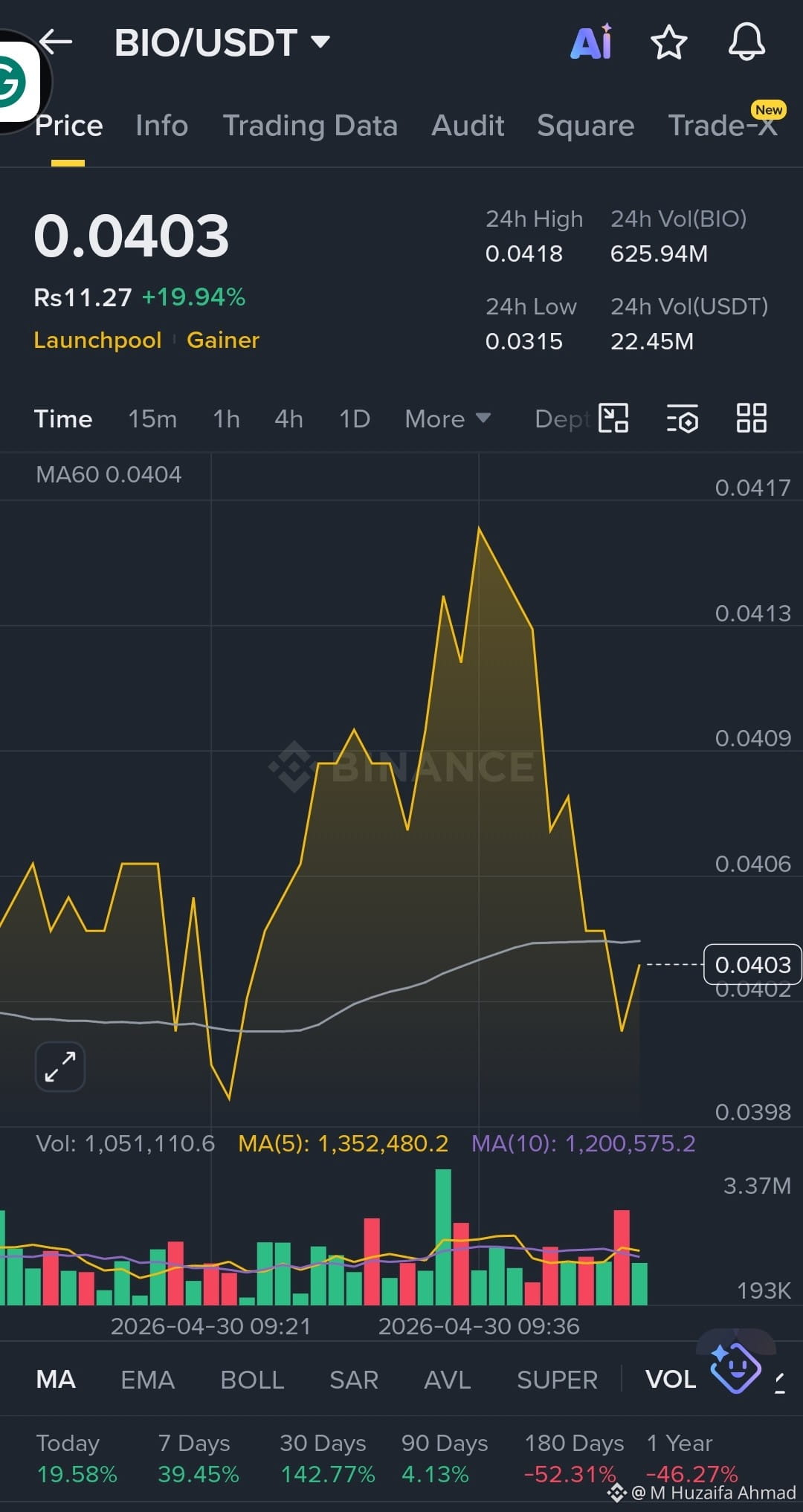Tap the 0.0403 current price label on chart
The height and width of the screenshot is (1512, 803).
752,964
